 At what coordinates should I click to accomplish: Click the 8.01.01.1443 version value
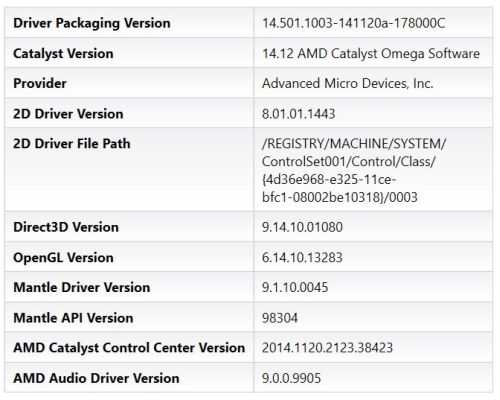click(x=298, y=114)
